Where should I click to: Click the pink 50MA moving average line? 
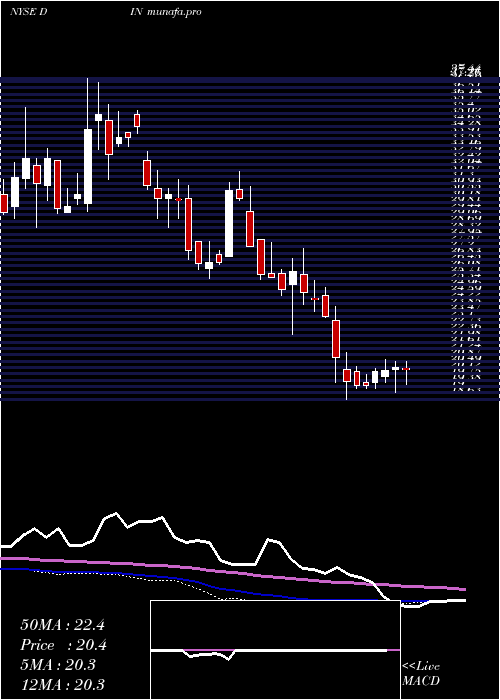pos(232,572)
